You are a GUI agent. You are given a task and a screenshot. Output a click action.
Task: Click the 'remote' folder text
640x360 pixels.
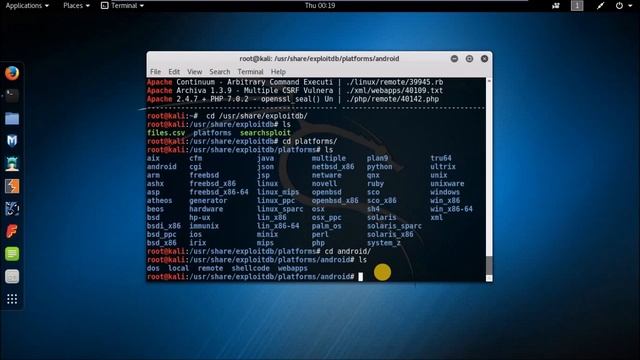(x=210, y=269)
